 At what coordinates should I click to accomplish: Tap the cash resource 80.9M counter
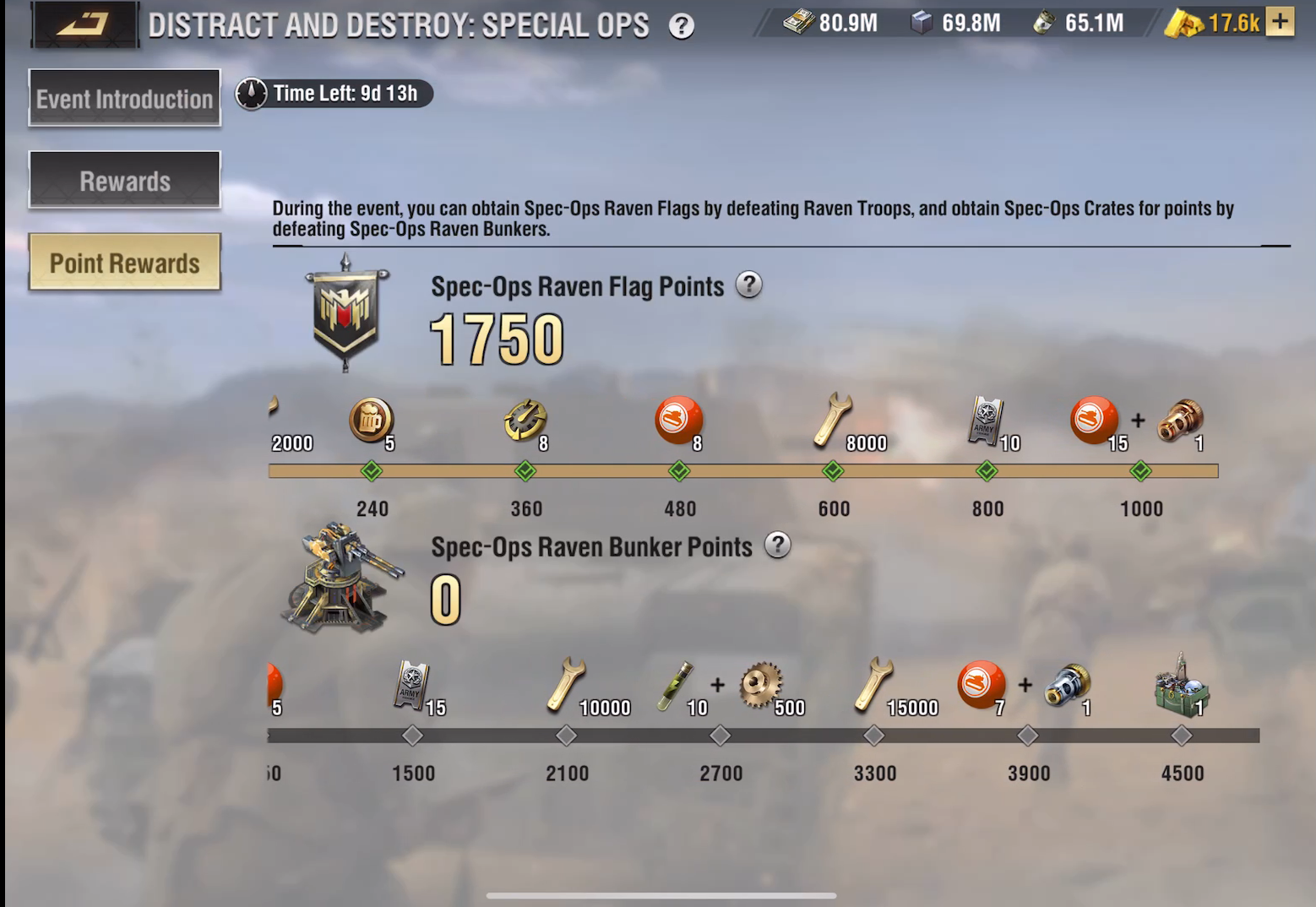[x=831, y=23]
